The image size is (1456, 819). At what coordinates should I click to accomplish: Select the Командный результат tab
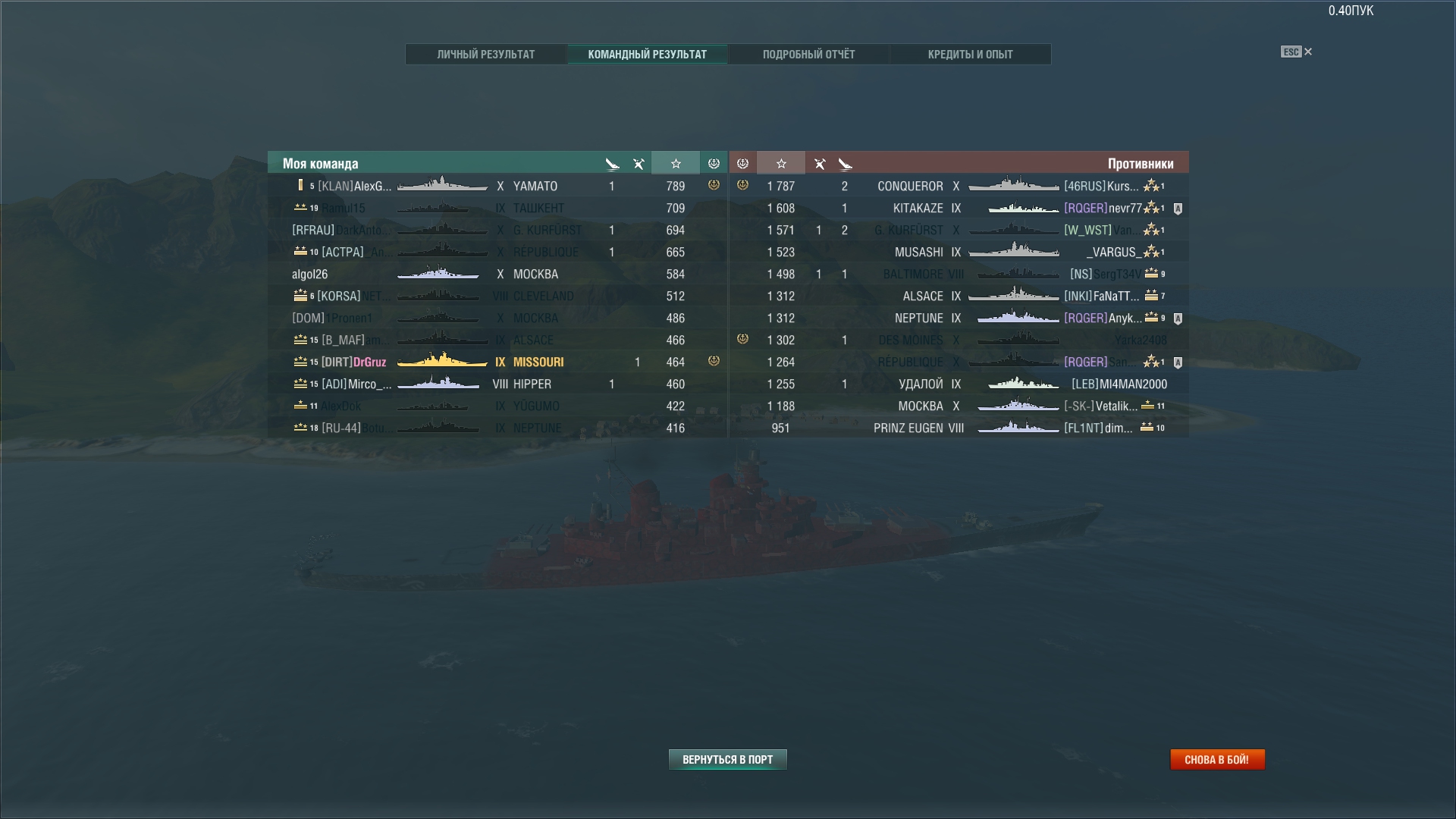(x=647, y=55)
